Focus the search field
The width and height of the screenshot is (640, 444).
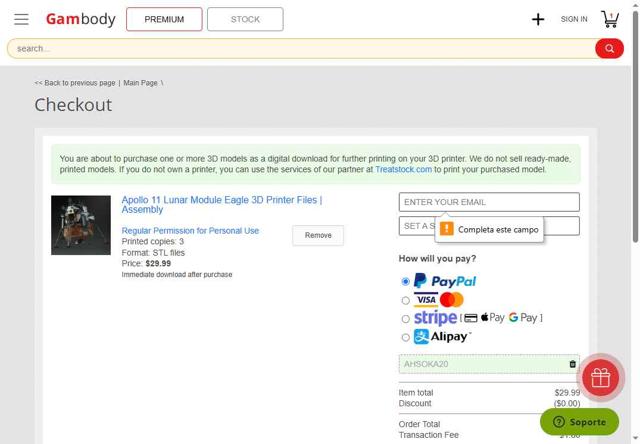point(301,49)
